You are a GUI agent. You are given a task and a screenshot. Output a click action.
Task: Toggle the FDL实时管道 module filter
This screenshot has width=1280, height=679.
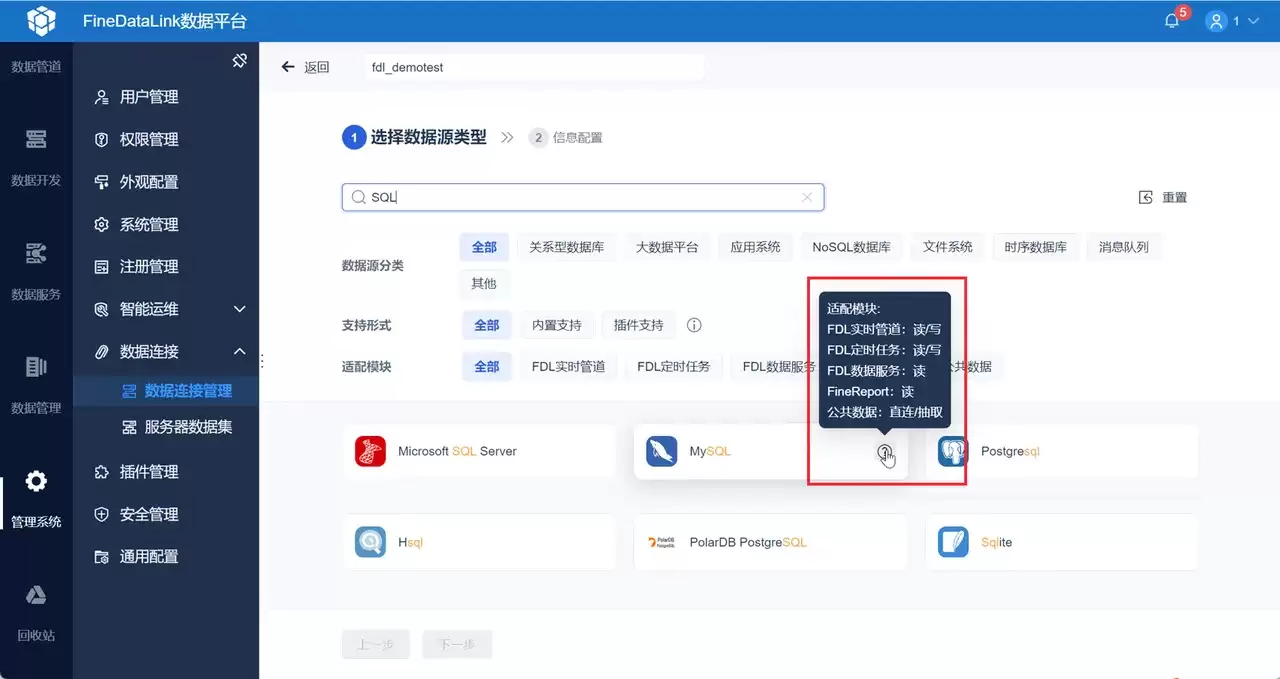pos(568,366)
